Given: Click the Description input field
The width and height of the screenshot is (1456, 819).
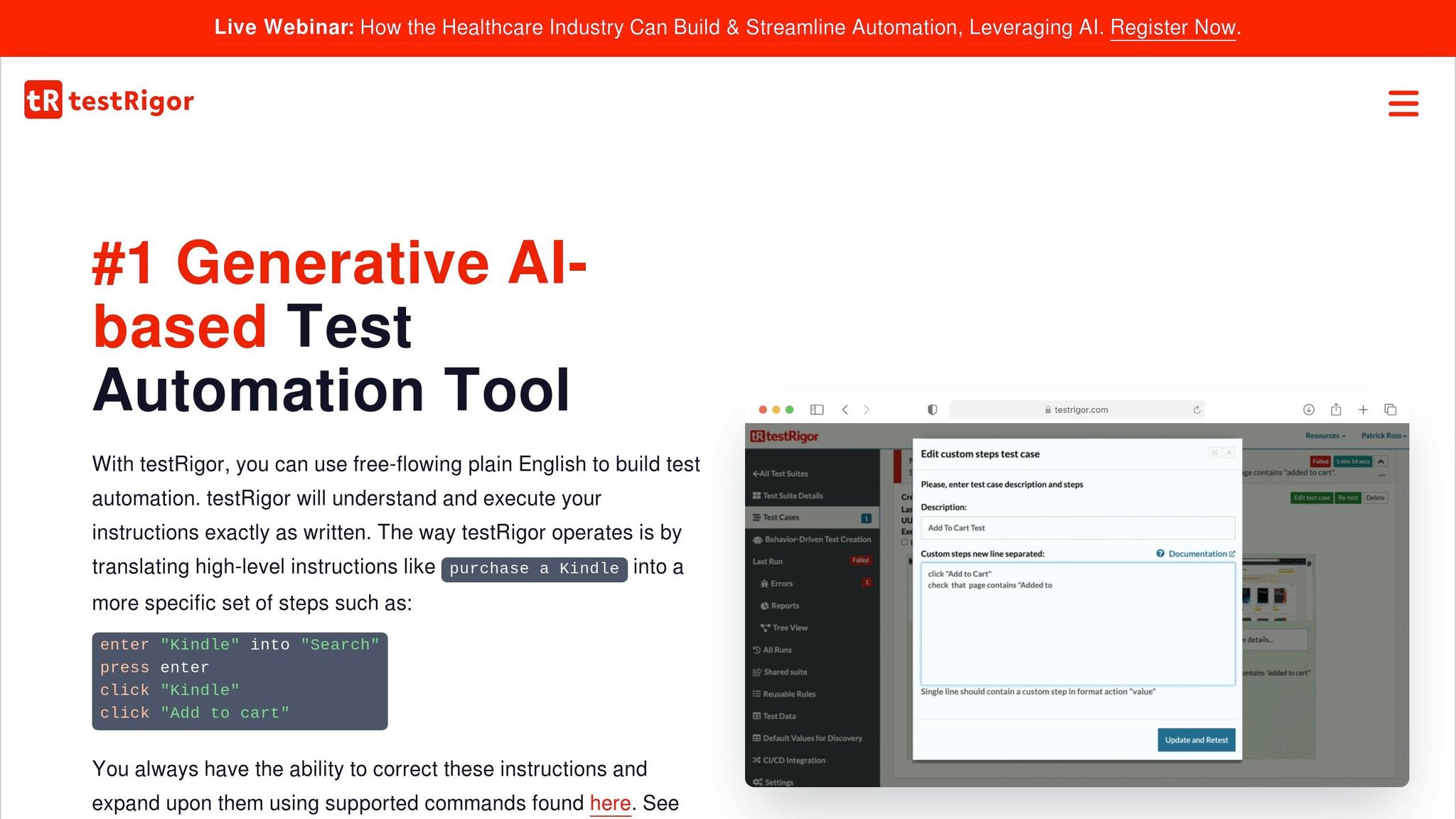Looking at the screenshot, I should (x=1077, y=528).
